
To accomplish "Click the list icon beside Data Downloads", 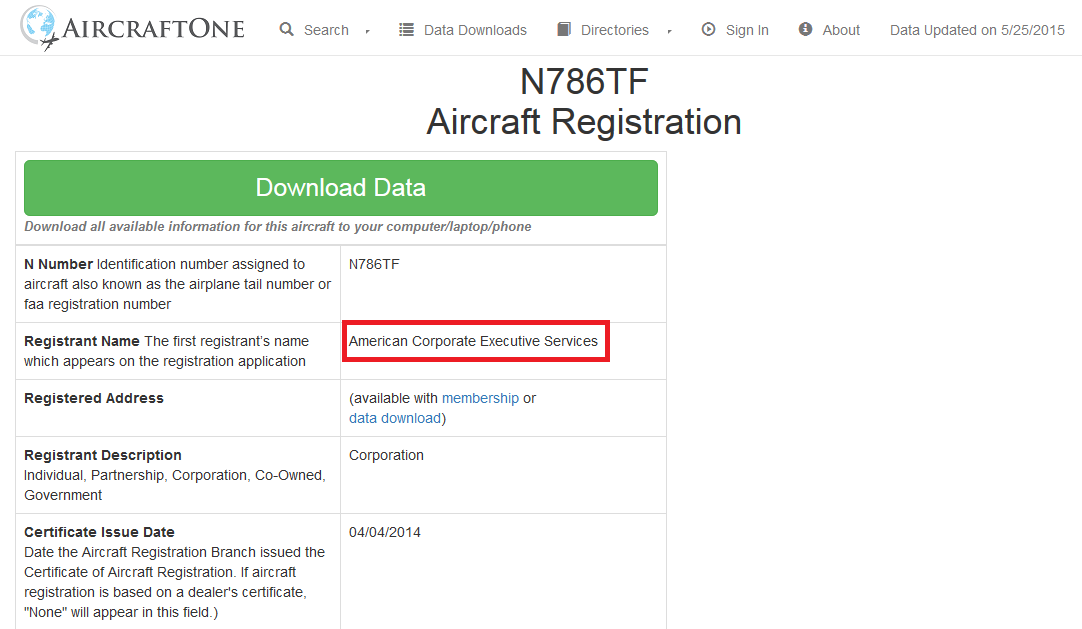I will pos(406,30).
